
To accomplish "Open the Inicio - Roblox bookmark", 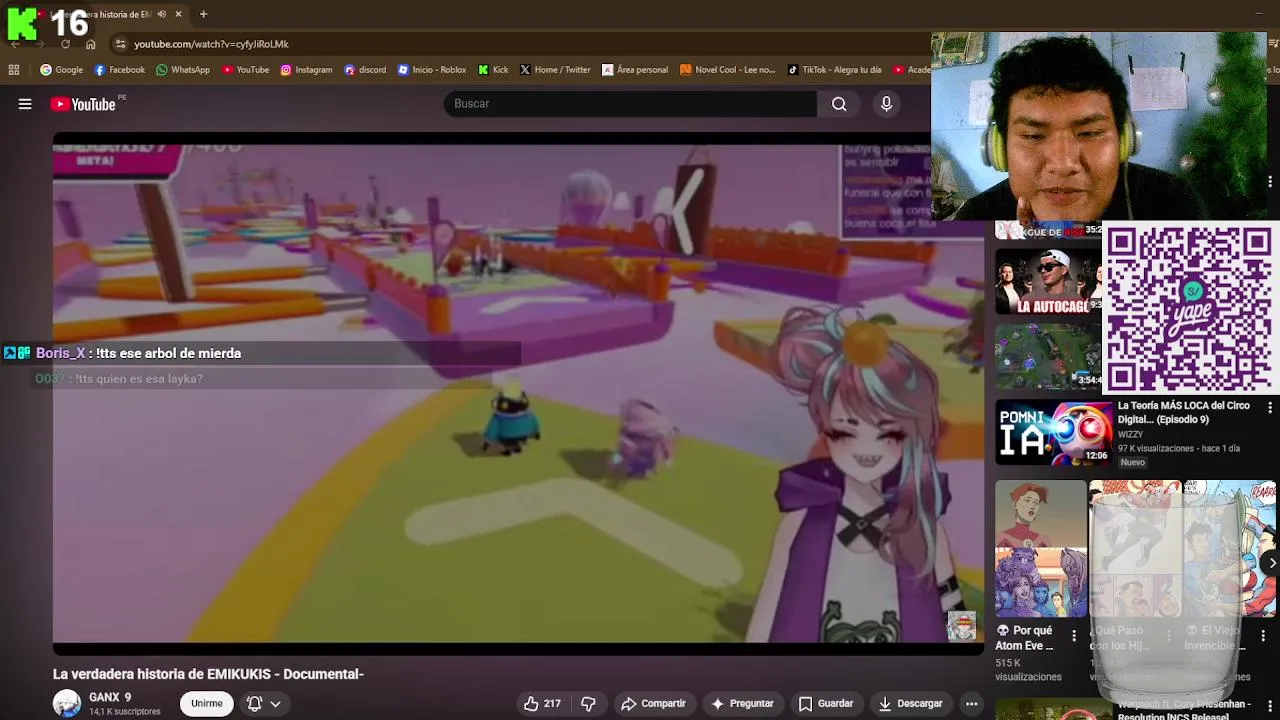I will pyautogui.click(x=432, y=70).
